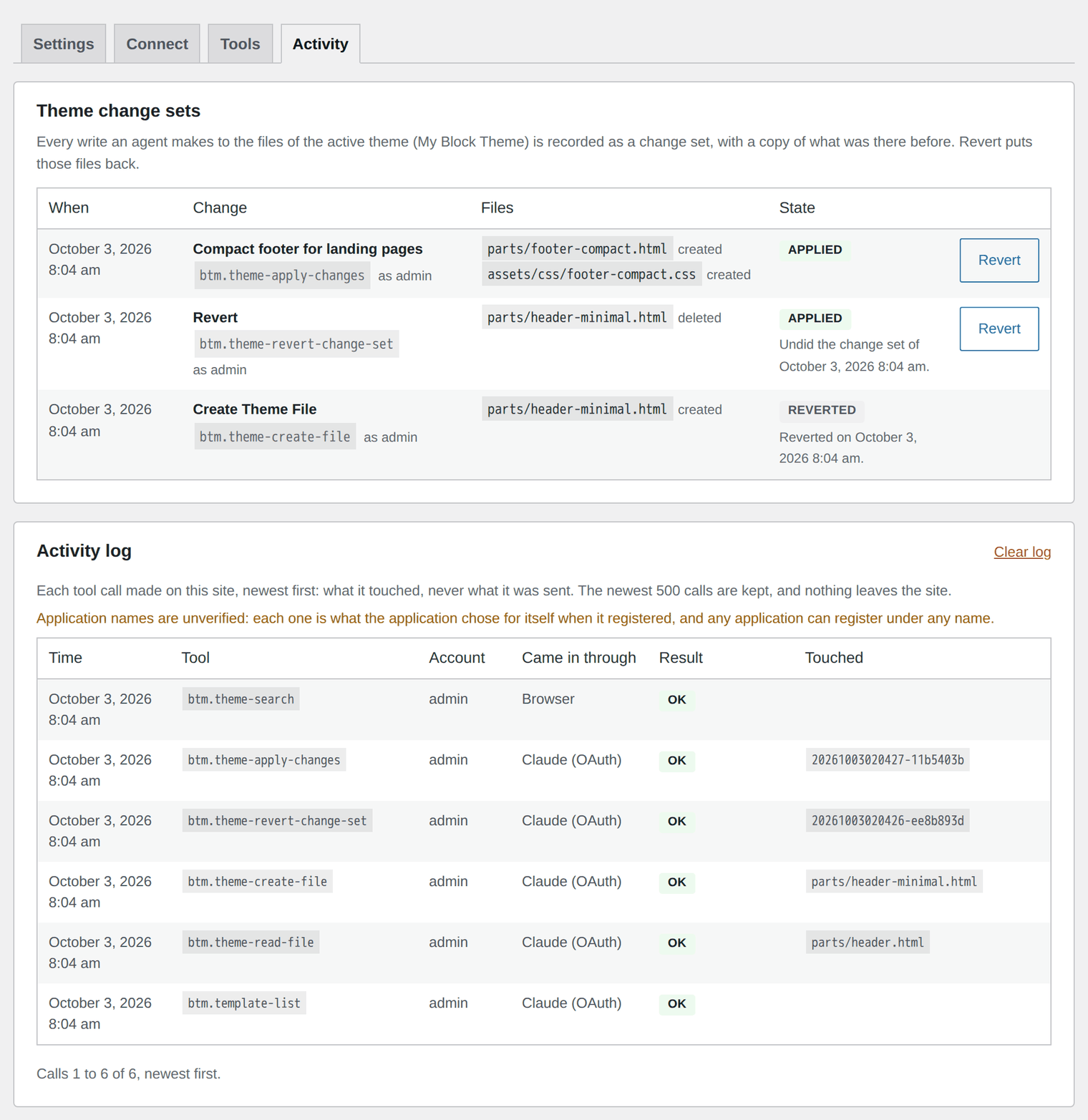Click the "Theme change sets" heading

(118, 111)
